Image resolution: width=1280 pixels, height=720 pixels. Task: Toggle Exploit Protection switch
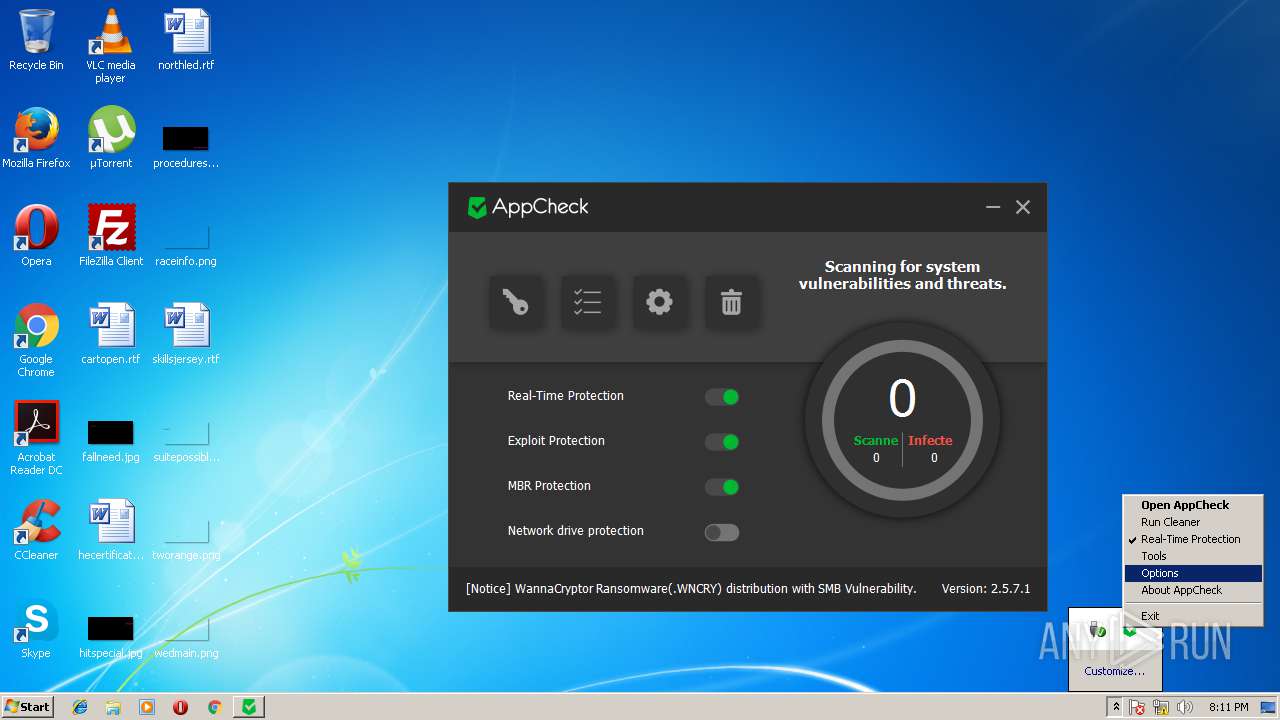pos(722,442)
